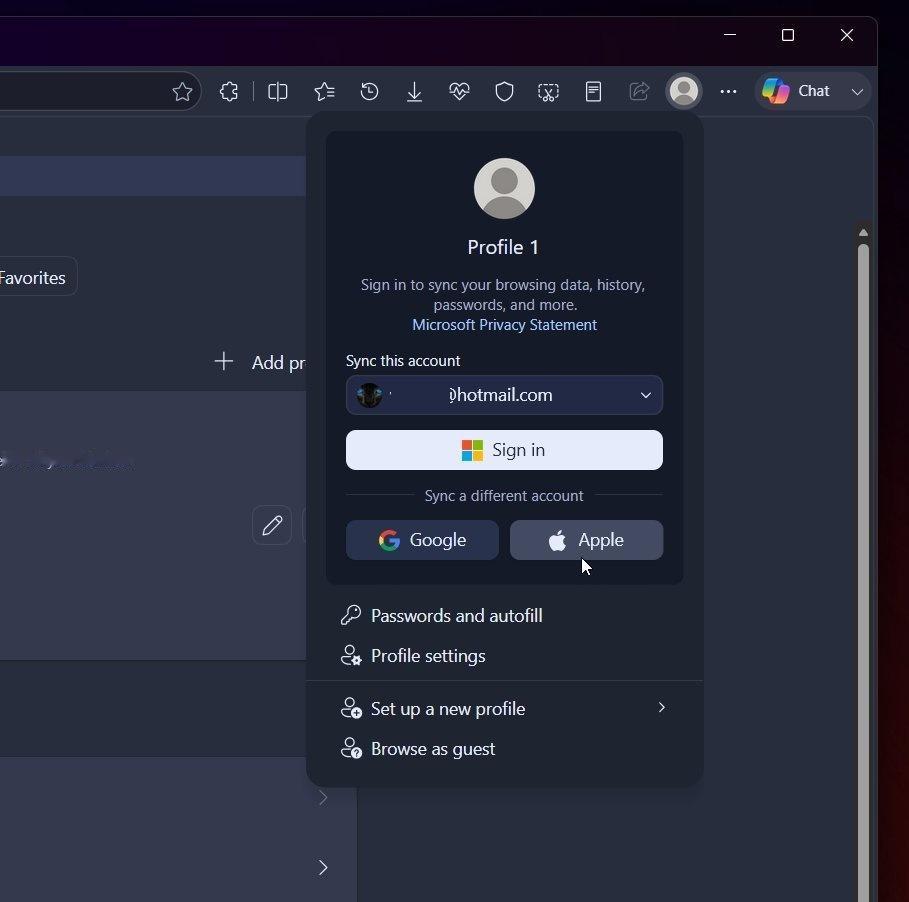Click the plus Add profile icon

click(223, 361)
